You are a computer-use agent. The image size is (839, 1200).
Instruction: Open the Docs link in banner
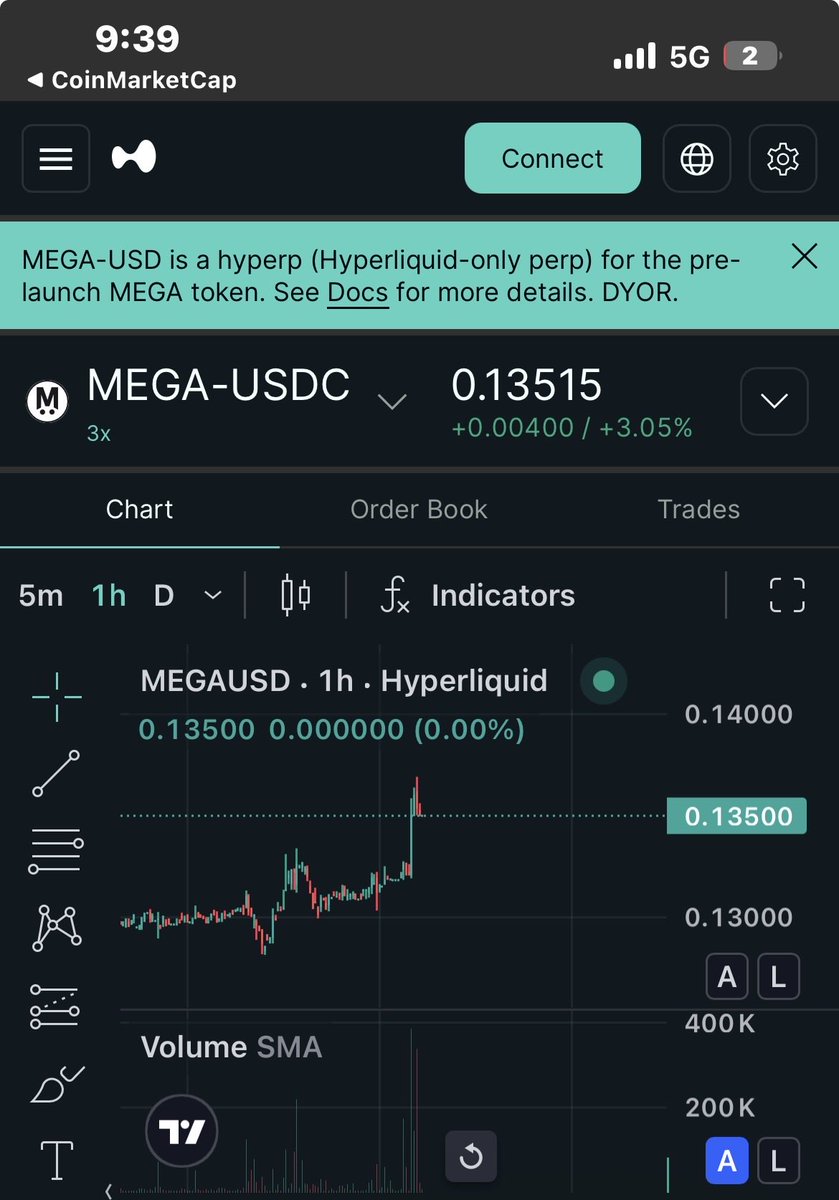click(357, 293)
